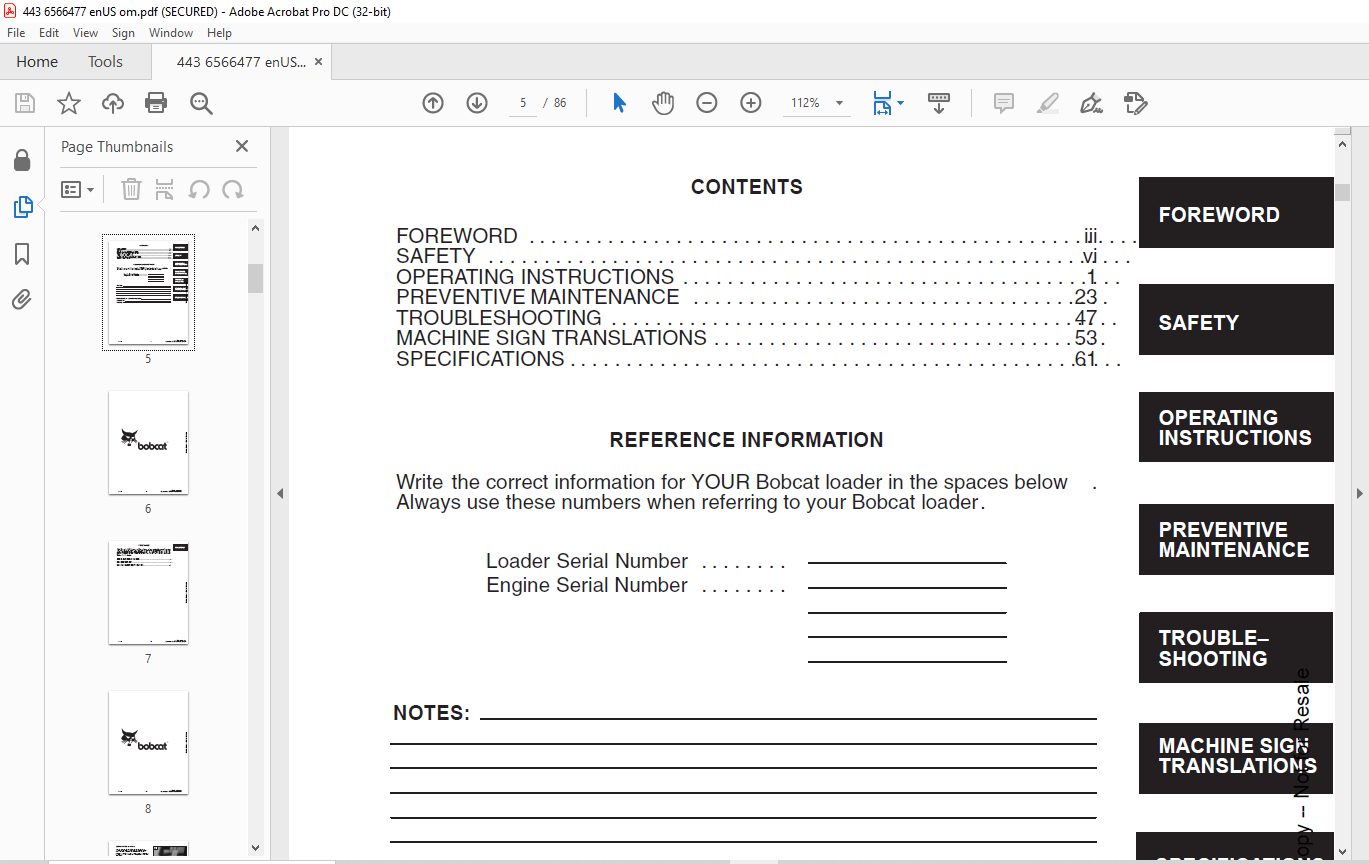
Task: Select the page 8 thumbnail
Action: click(x=148, y=742)
